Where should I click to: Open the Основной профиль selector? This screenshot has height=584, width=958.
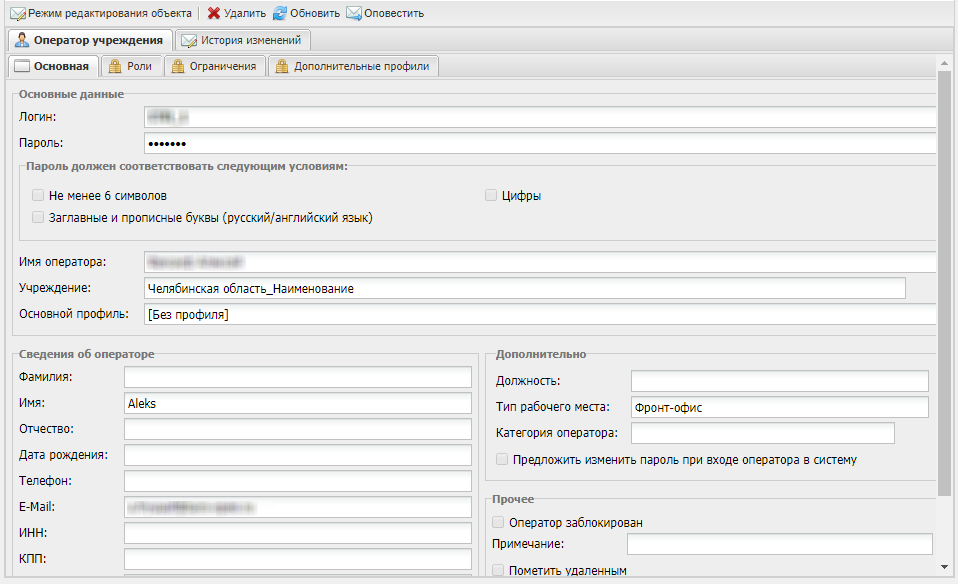tap(539, 315)
